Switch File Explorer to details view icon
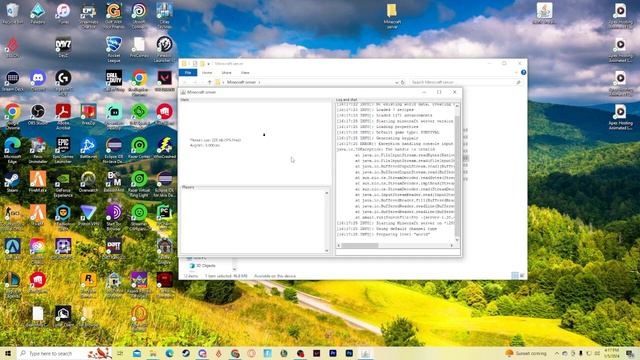Image resolution: width=640 pixels, height=360 pixels. click(515, 276)
